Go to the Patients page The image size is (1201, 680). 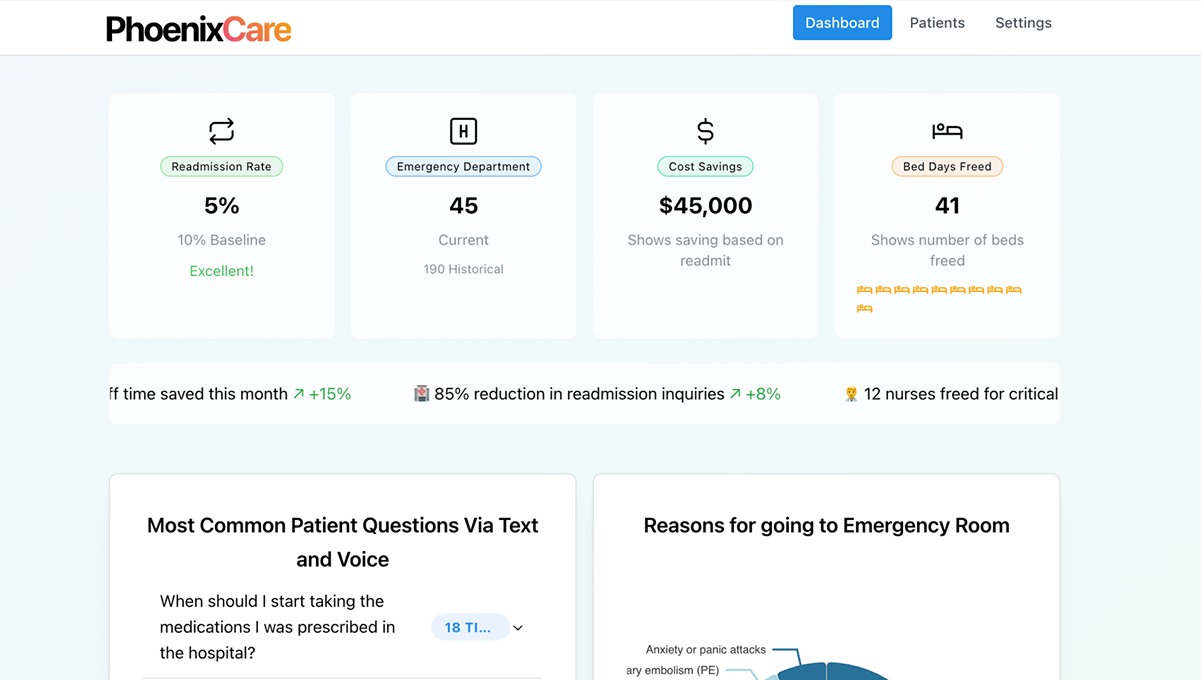click(x=937, y=23)
